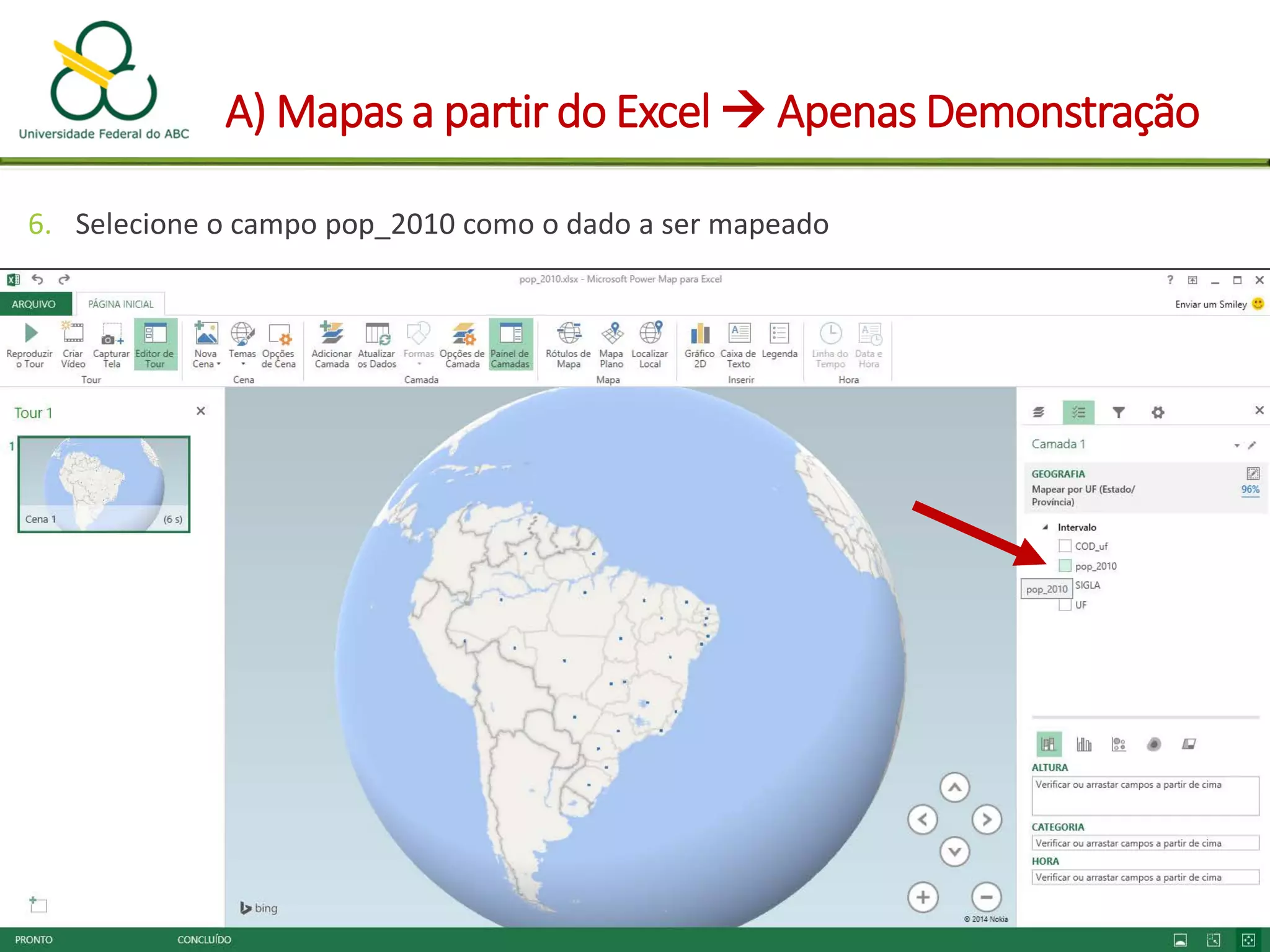The width and height of the screenshot is (1270, 952).
Task: Click Data e Hora icon
Action: (869, 333)
